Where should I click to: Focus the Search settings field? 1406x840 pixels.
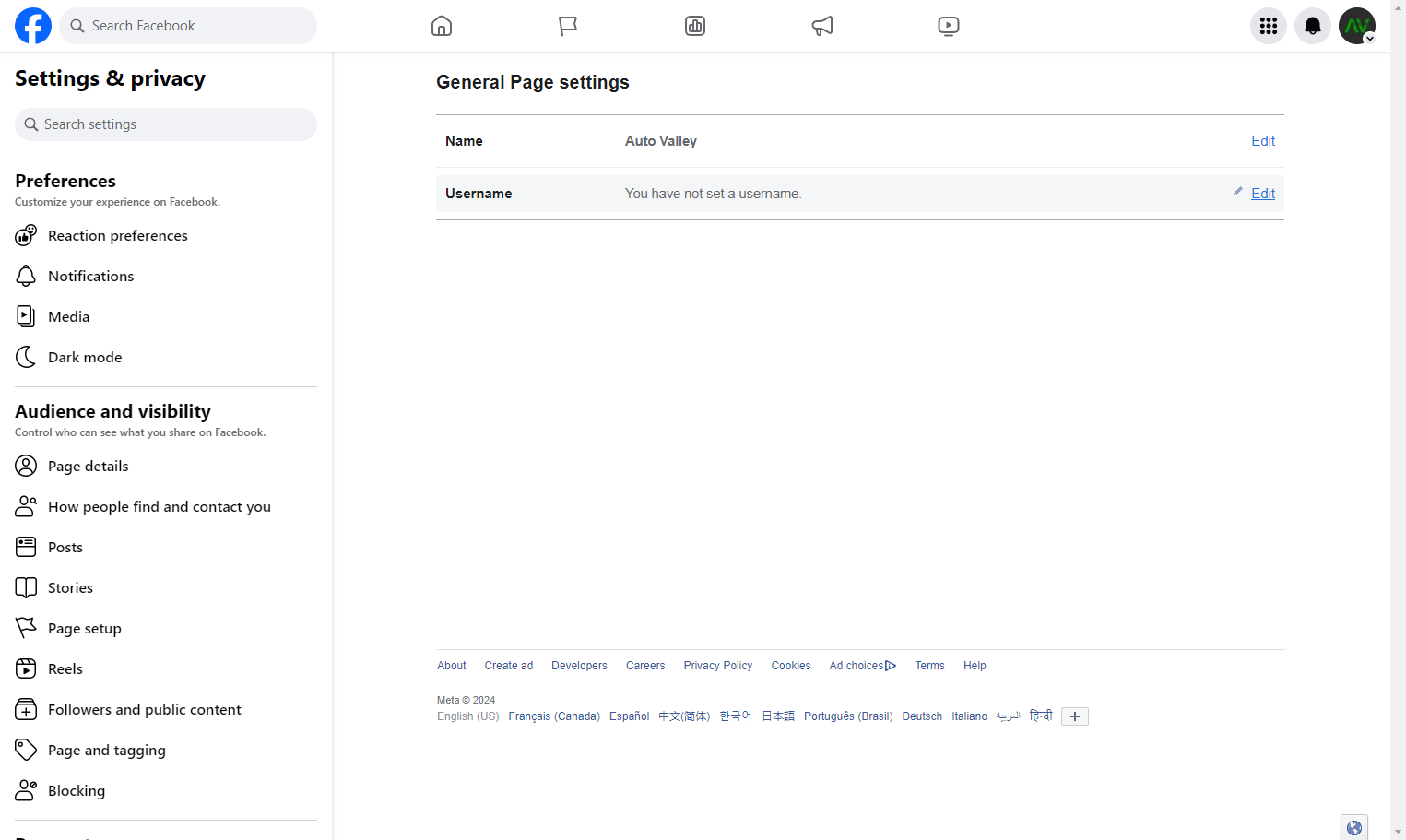[x=166, y=124]
